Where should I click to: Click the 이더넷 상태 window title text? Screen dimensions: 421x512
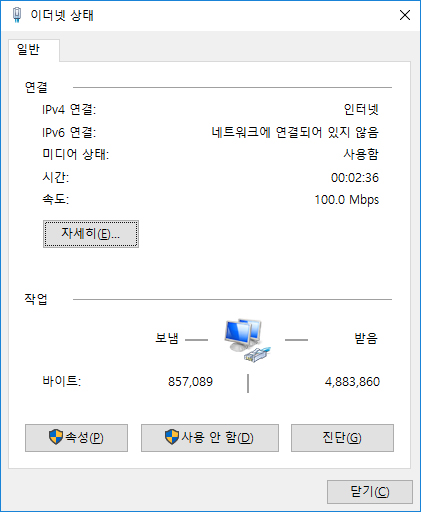[x=62, y=15]
